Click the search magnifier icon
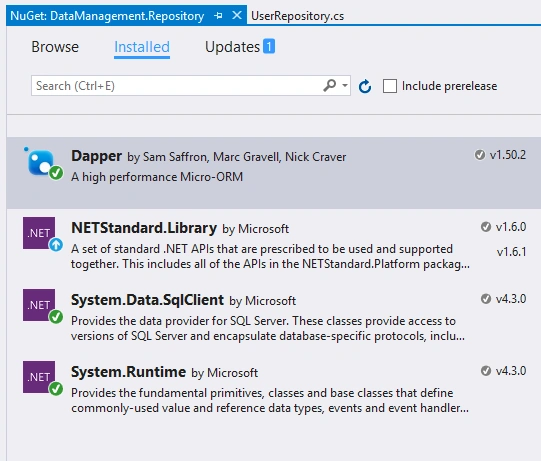This screenshot has height=461, width=541. click(x=329, y=85)
